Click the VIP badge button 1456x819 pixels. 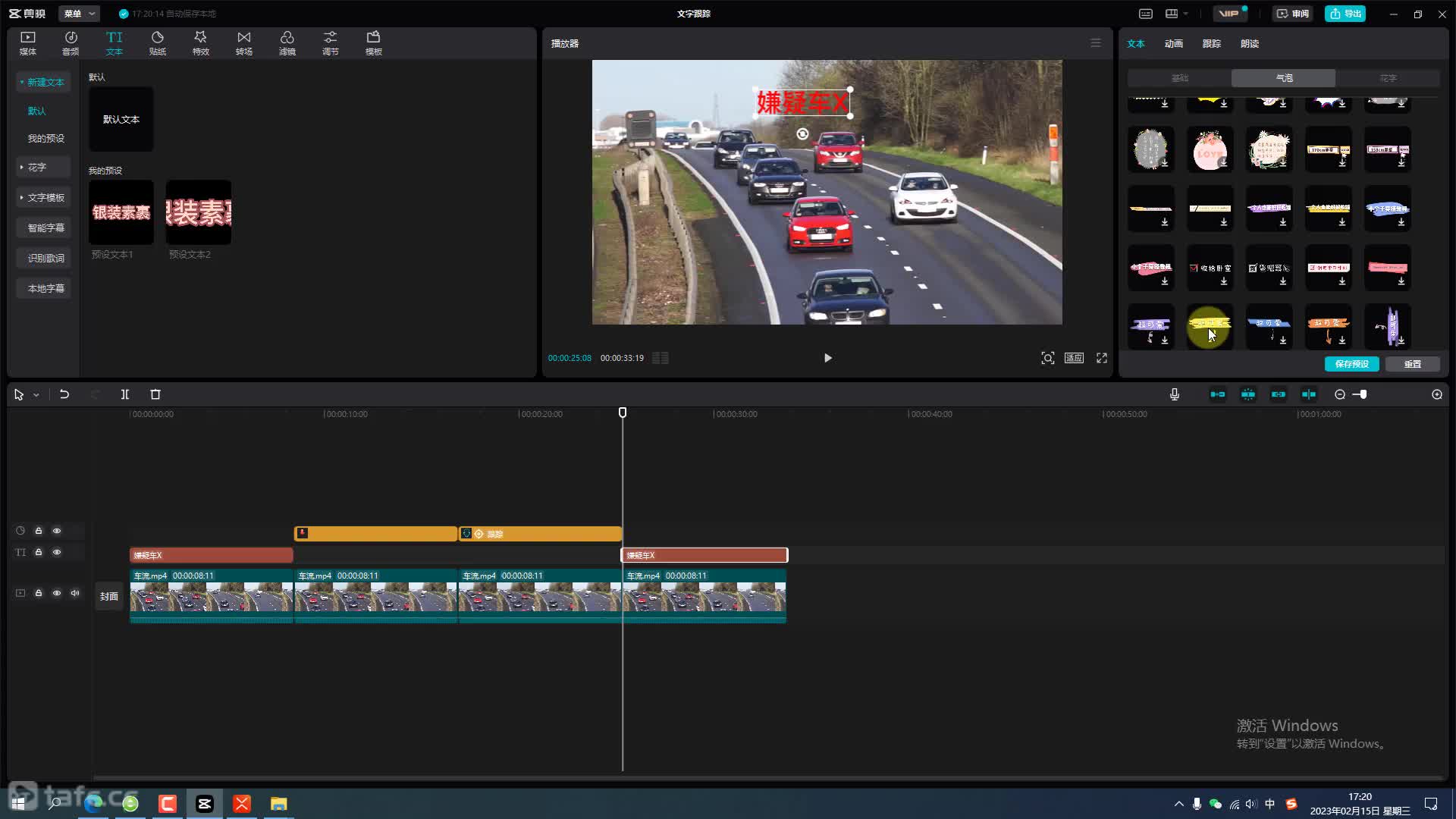(x=1230, y=14)
